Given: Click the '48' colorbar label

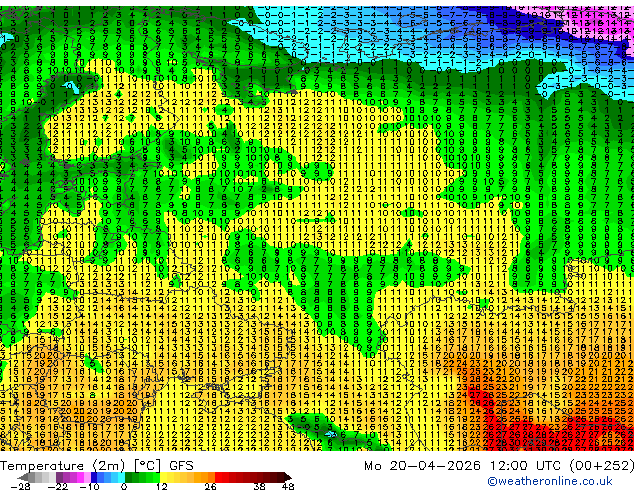Looking at the screenshot, I should [x=288, y=486].
